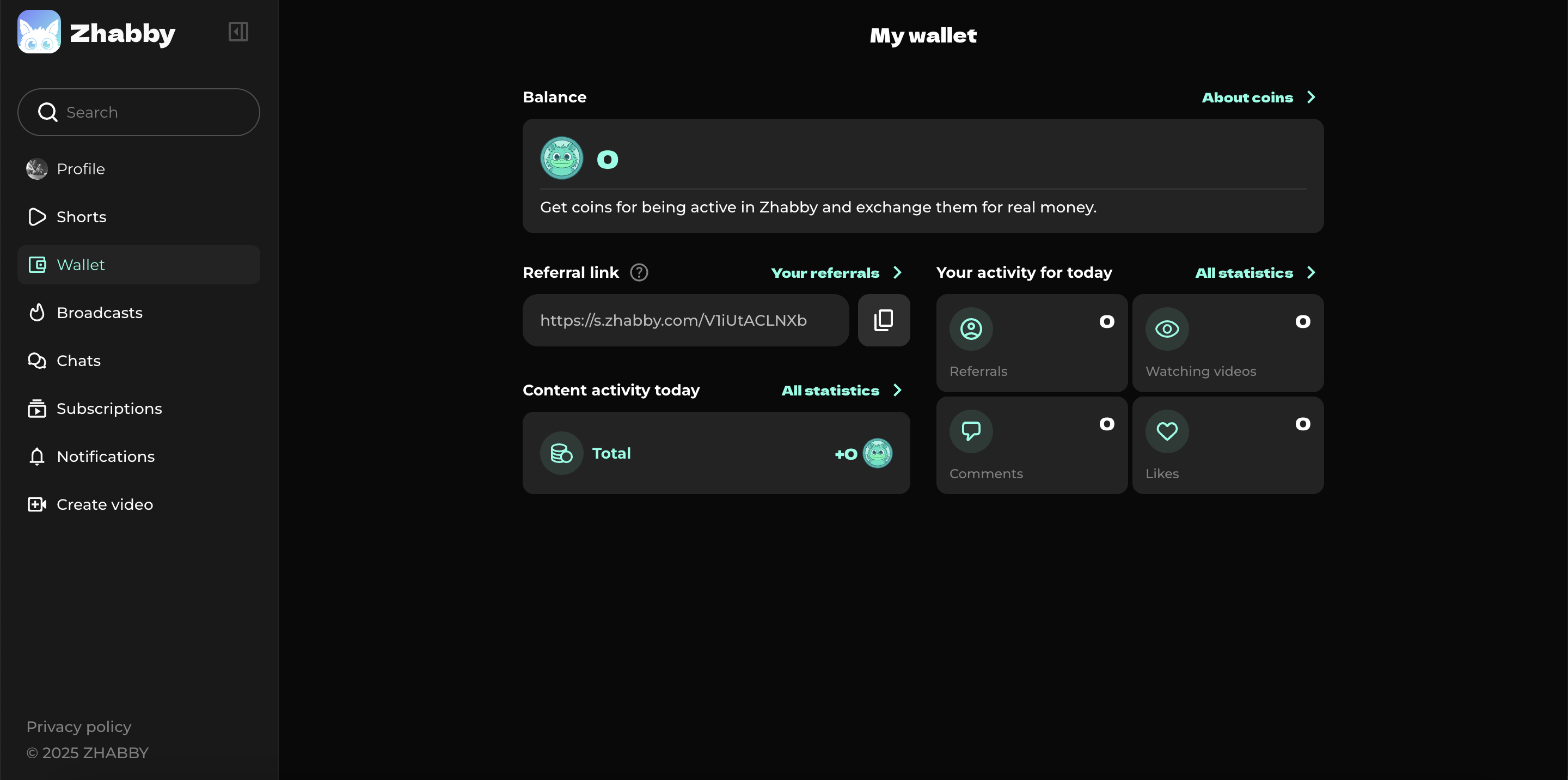Click the comment bubble icon on Comments card
This screenshot has height=780, width=1568.
971,431
